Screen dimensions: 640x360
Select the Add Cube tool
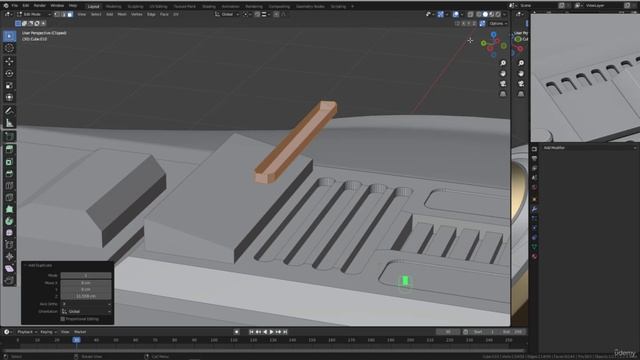coord(9,136)
